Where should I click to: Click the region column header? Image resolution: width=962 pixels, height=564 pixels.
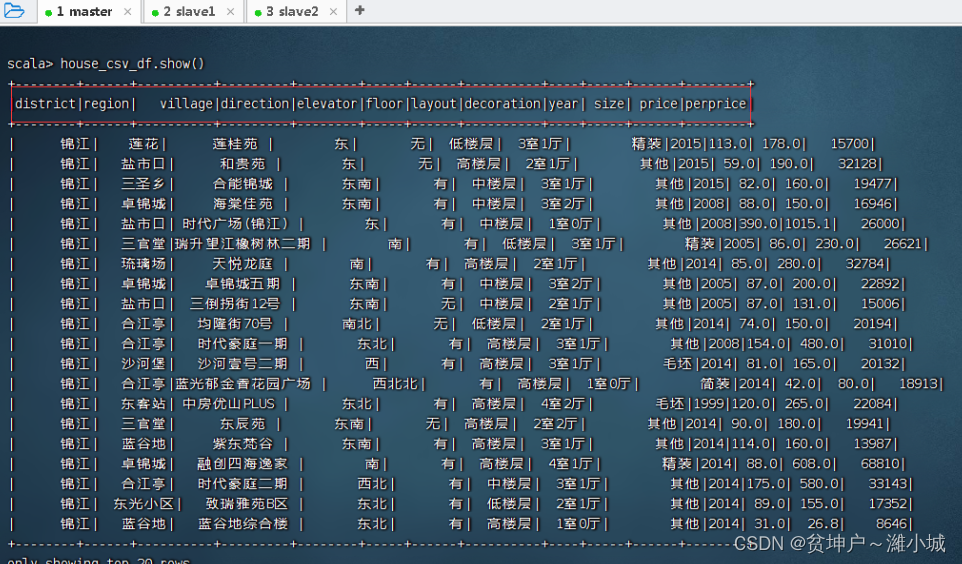coord(106,104)
